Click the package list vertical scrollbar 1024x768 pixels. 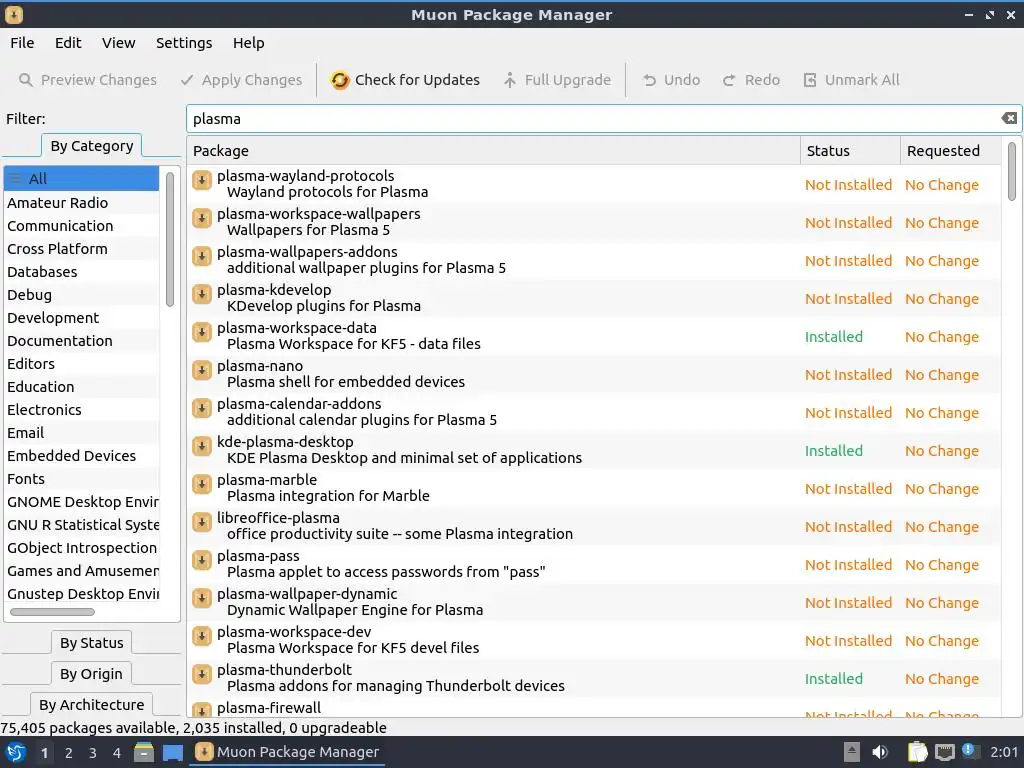(1012, 171)
